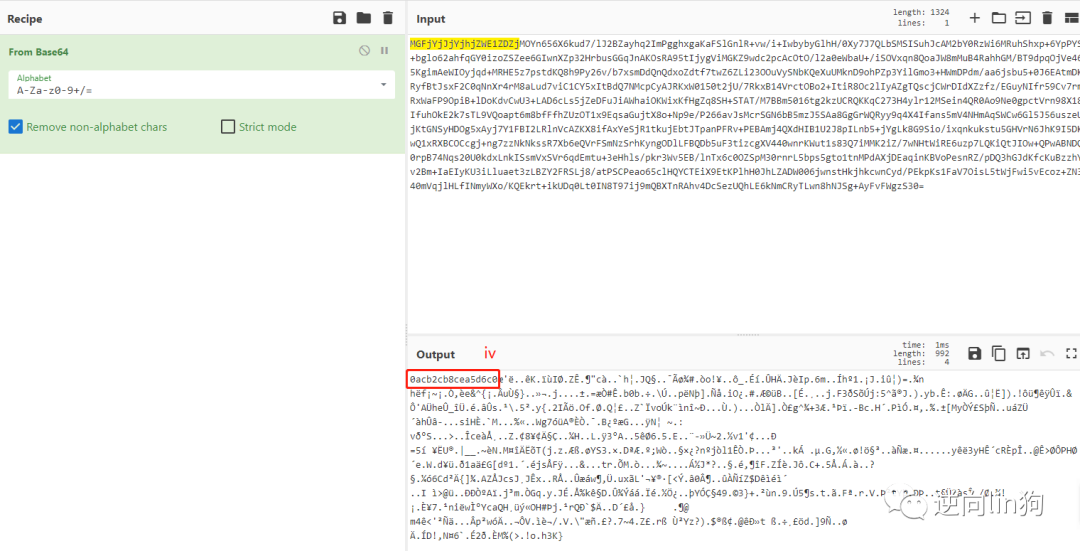The height and width of the screenshot is (551, 1080).
Task: Click input length 1324 indicator
Action: (x=922, y=12)
